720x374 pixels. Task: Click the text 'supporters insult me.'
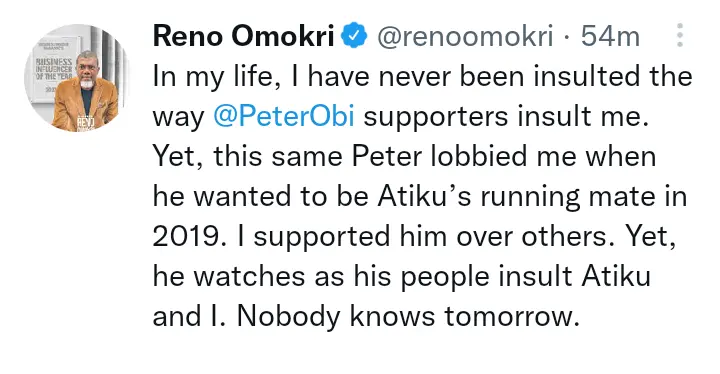[x=506, y=117]
